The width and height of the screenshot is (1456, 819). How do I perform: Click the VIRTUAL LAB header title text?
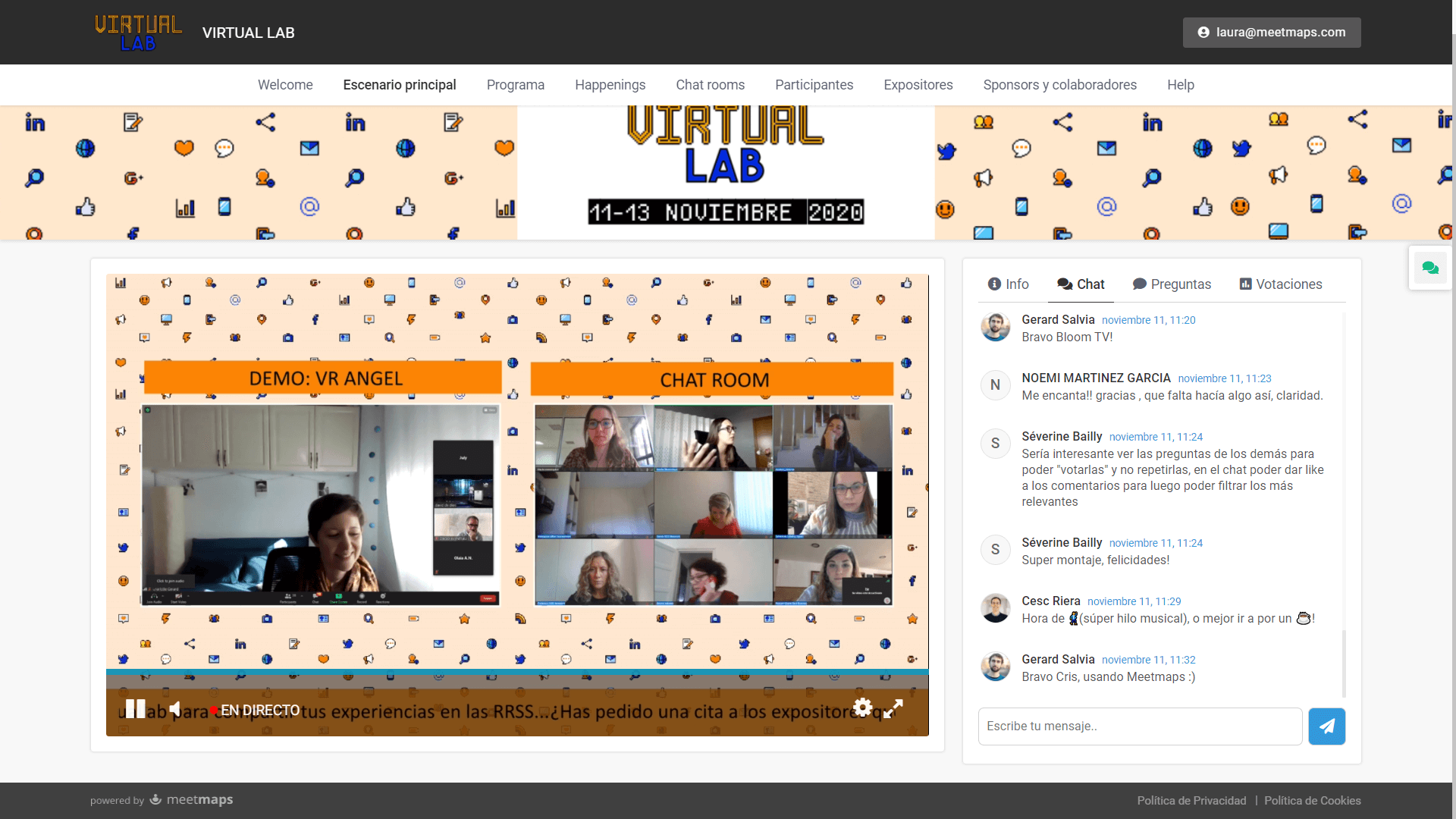(249, 33)
